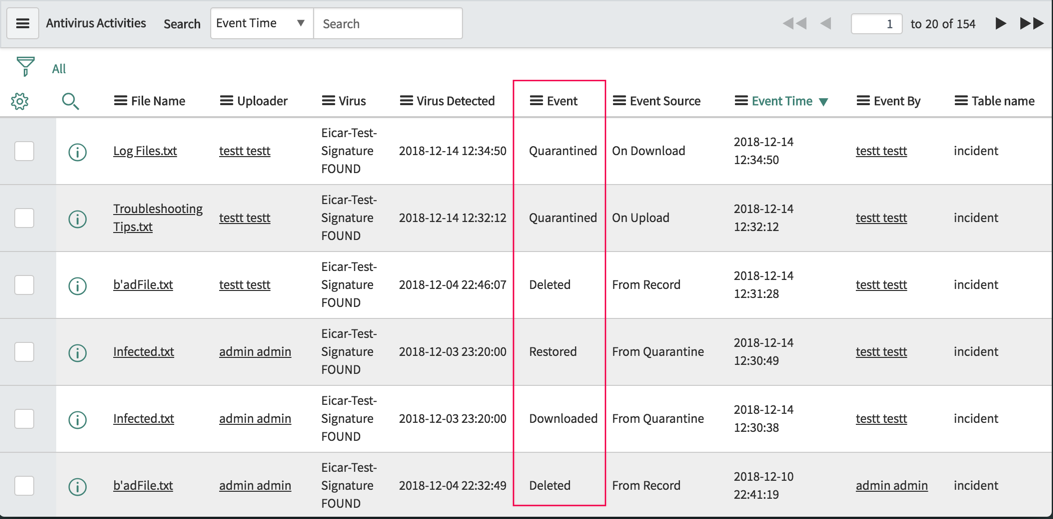
Task: Click the All filter breadcrumb
Action: (59, 69)
